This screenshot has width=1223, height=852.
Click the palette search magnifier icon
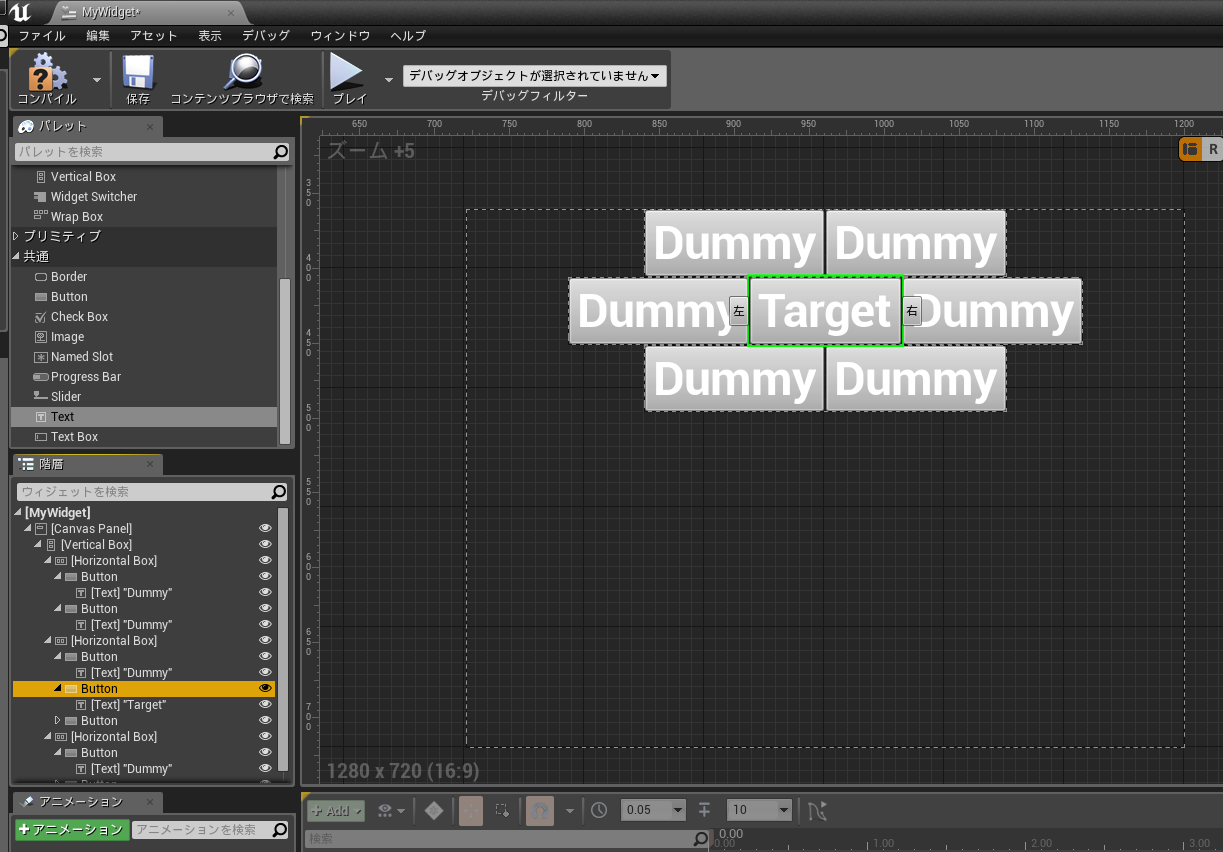[x=281, y=152]
